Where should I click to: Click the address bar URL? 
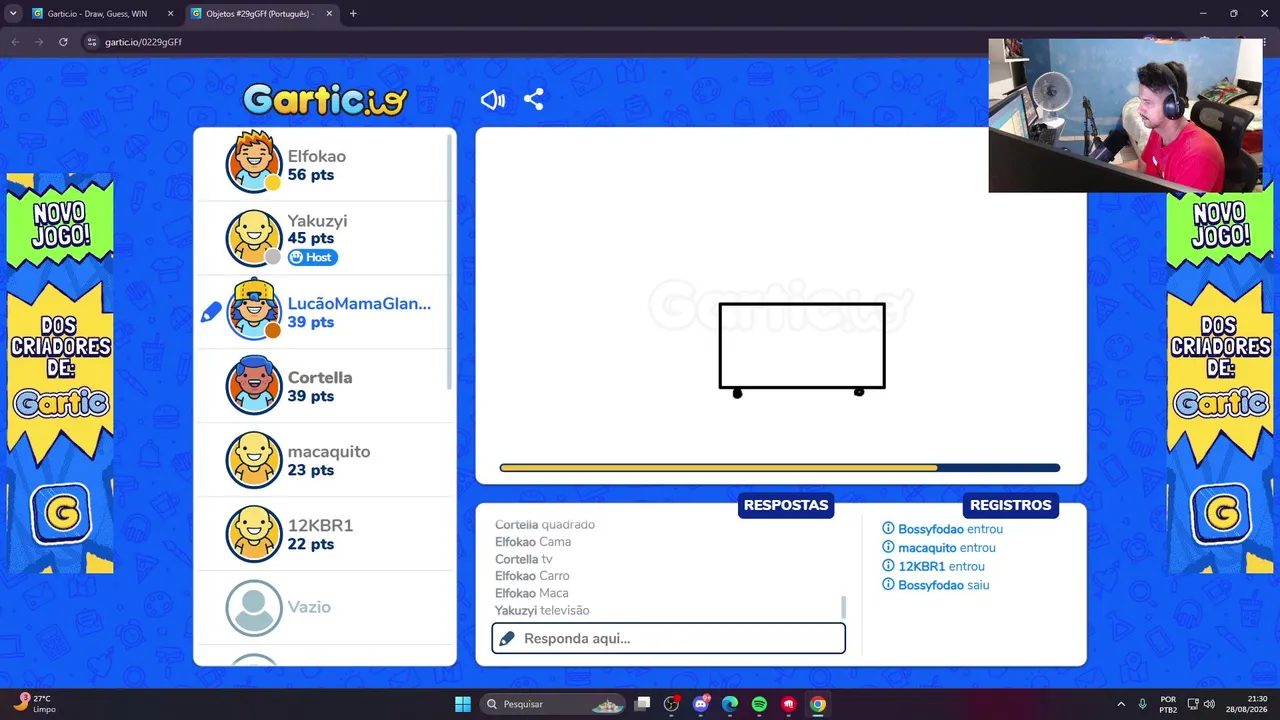point(143,42)
